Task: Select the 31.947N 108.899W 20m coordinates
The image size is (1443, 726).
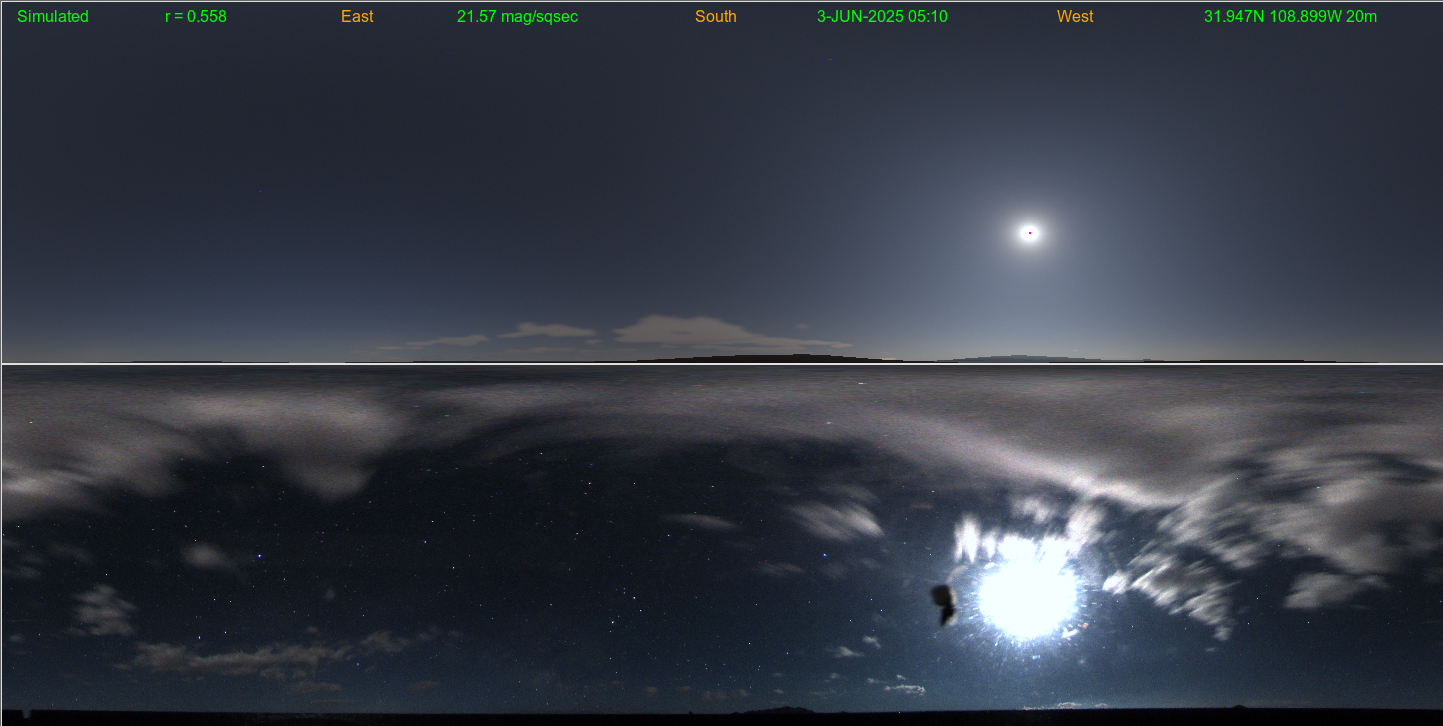Action: 1290,17
